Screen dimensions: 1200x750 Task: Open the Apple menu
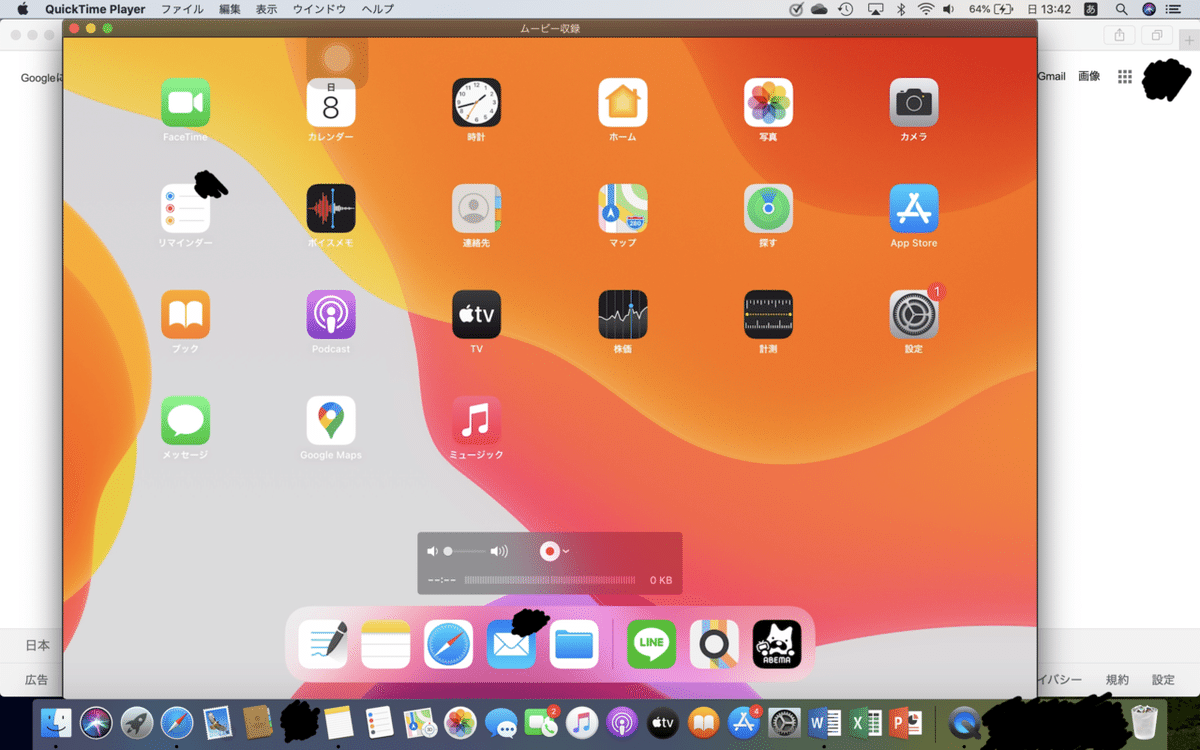22,9
